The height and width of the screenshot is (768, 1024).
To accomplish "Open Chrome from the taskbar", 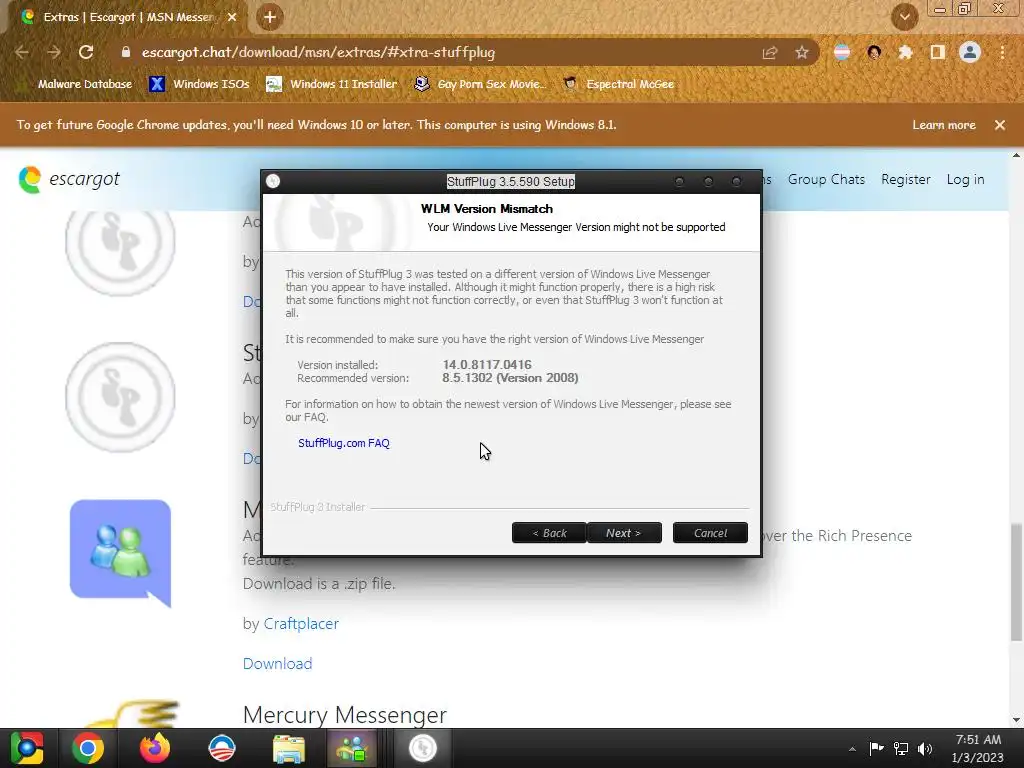I will tap(88, 748).
